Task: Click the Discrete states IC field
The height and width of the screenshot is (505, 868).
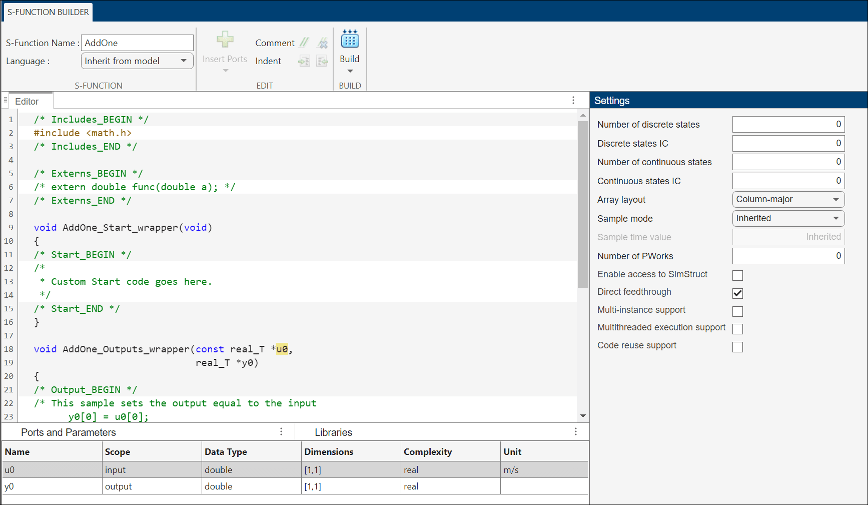Action: click(788, 143)
